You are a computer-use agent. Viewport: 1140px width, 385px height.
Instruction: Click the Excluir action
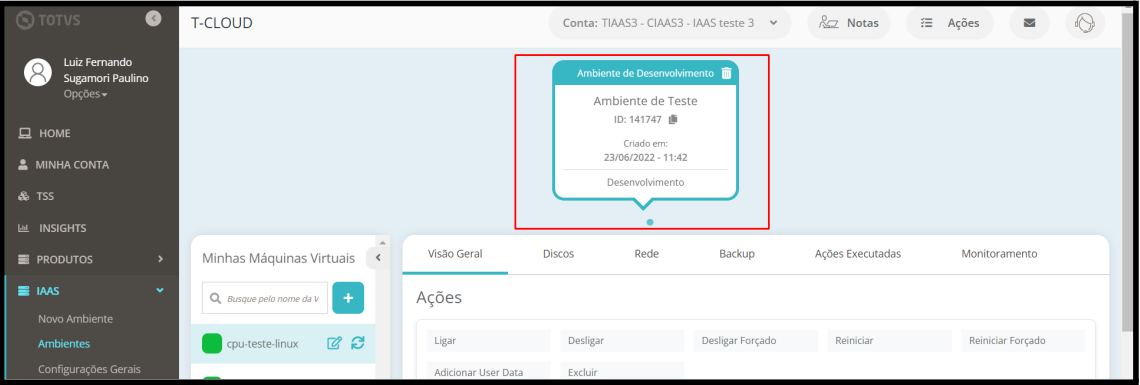(x=622, y=370)
